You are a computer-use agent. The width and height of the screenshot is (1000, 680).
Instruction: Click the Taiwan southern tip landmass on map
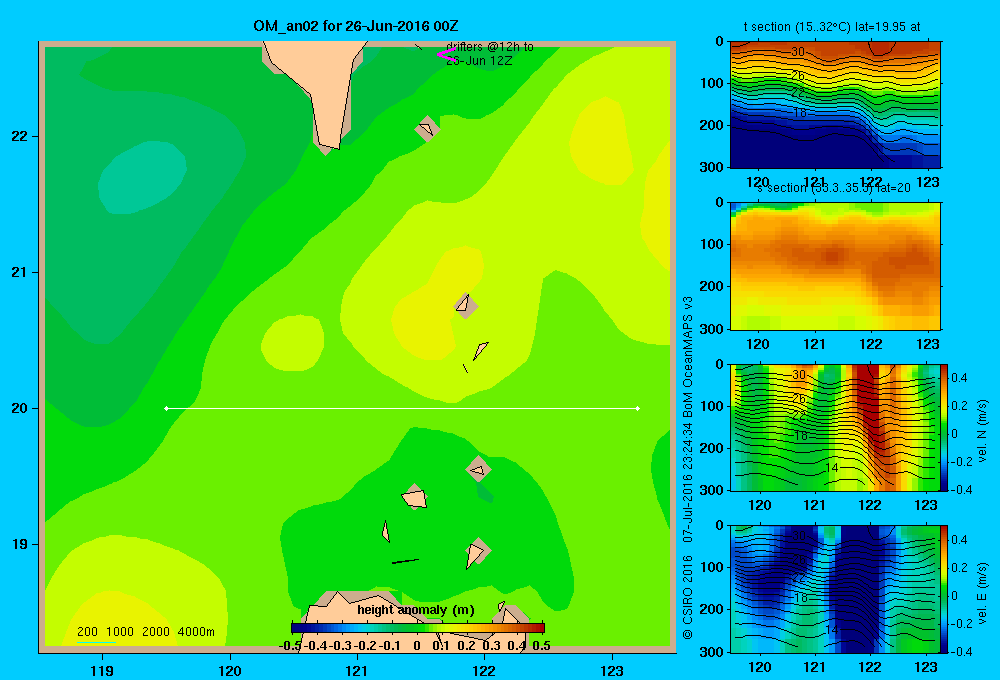(x=325, y=89)
